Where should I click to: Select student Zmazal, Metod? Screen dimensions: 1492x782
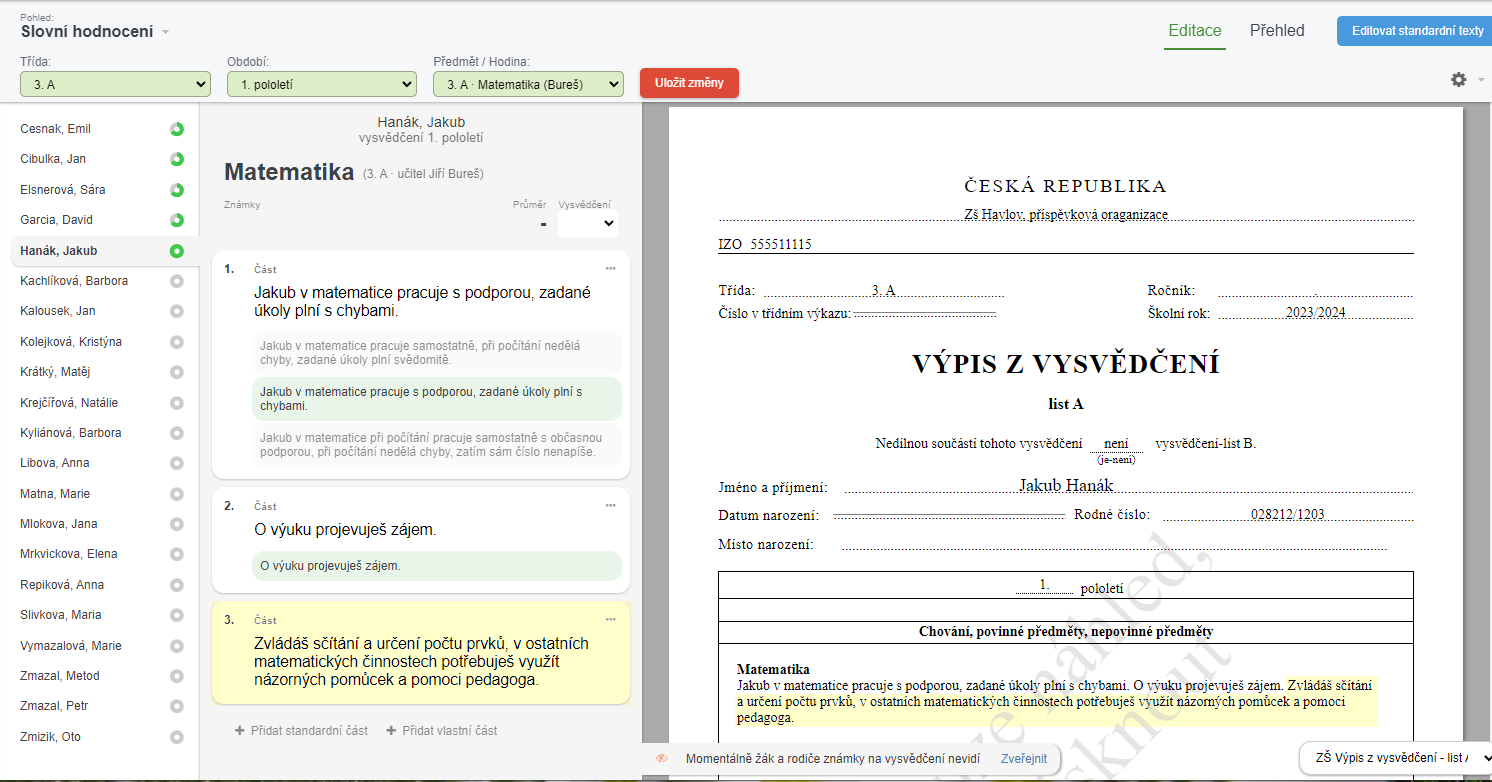[60, 676]
